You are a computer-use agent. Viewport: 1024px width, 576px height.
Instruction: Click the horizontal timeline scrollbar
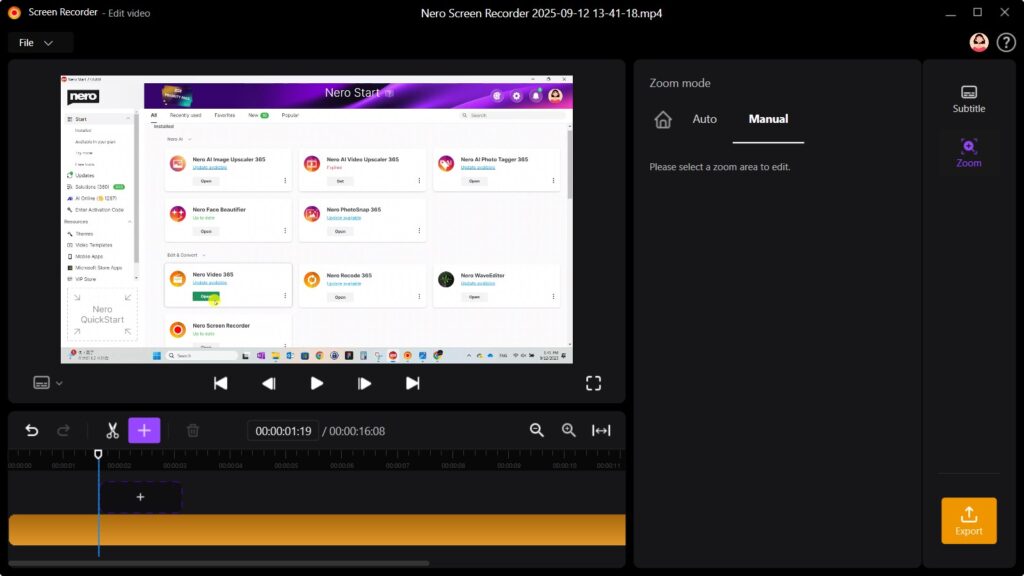220,563
